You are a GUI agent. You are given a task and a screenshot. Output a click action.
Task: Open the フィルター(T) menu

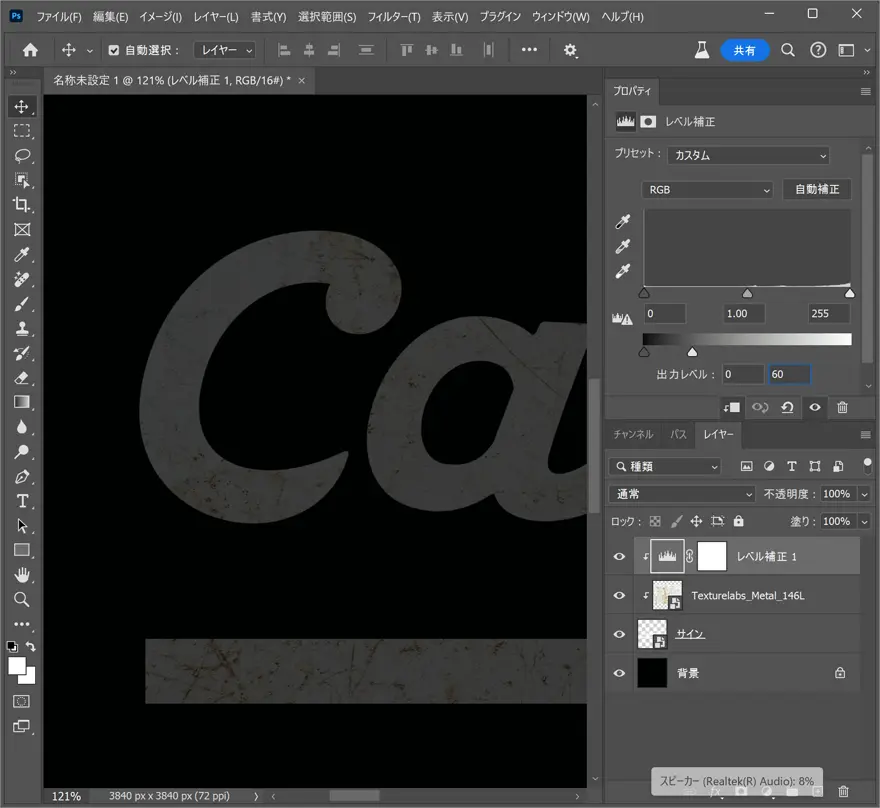coord(394,17)
